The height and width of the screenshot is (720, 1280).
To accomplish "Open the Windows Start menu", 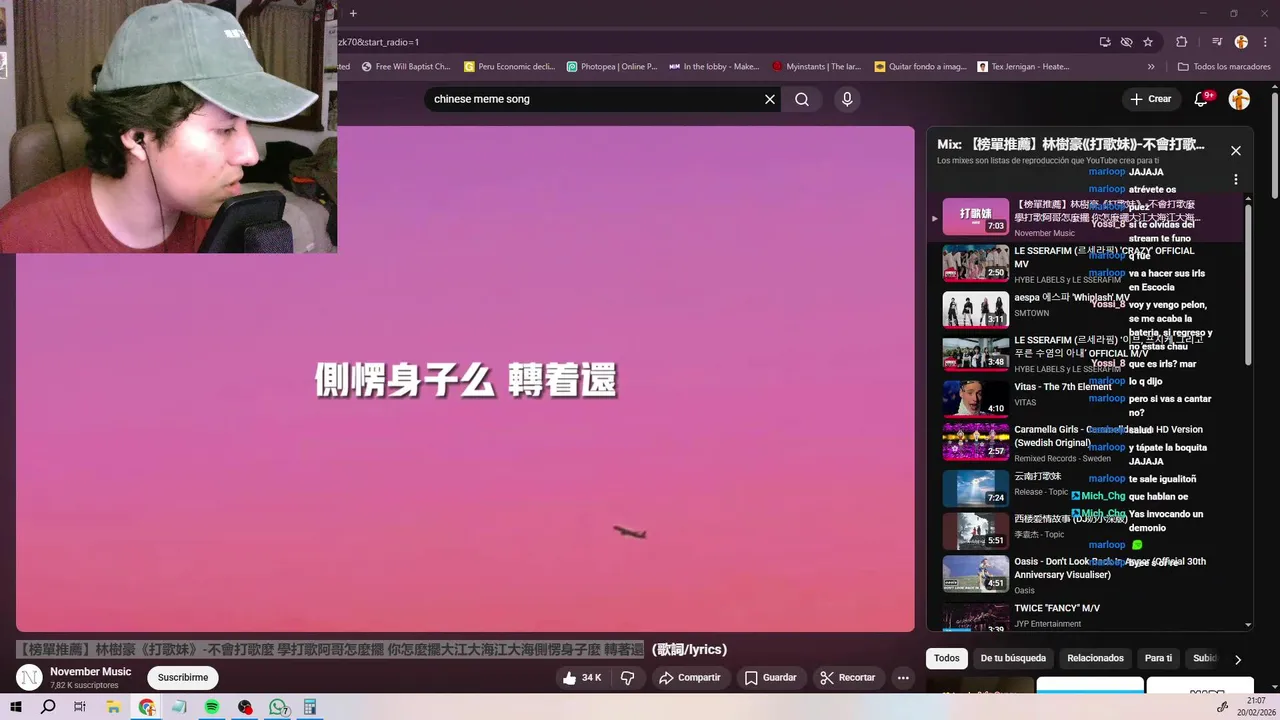I will pos(16,707).
